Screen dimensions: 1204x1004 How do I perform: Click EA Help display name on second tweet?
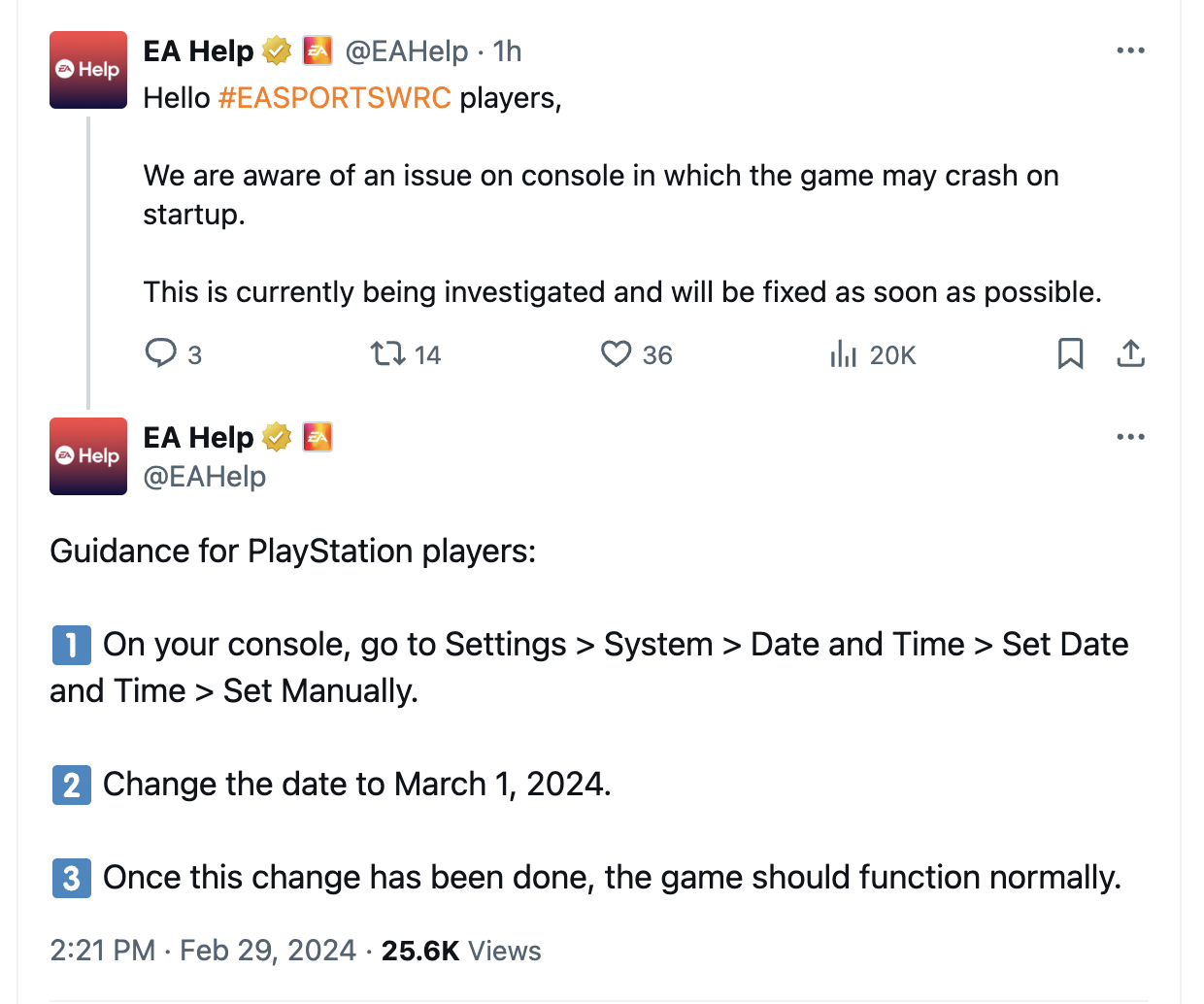198,437
